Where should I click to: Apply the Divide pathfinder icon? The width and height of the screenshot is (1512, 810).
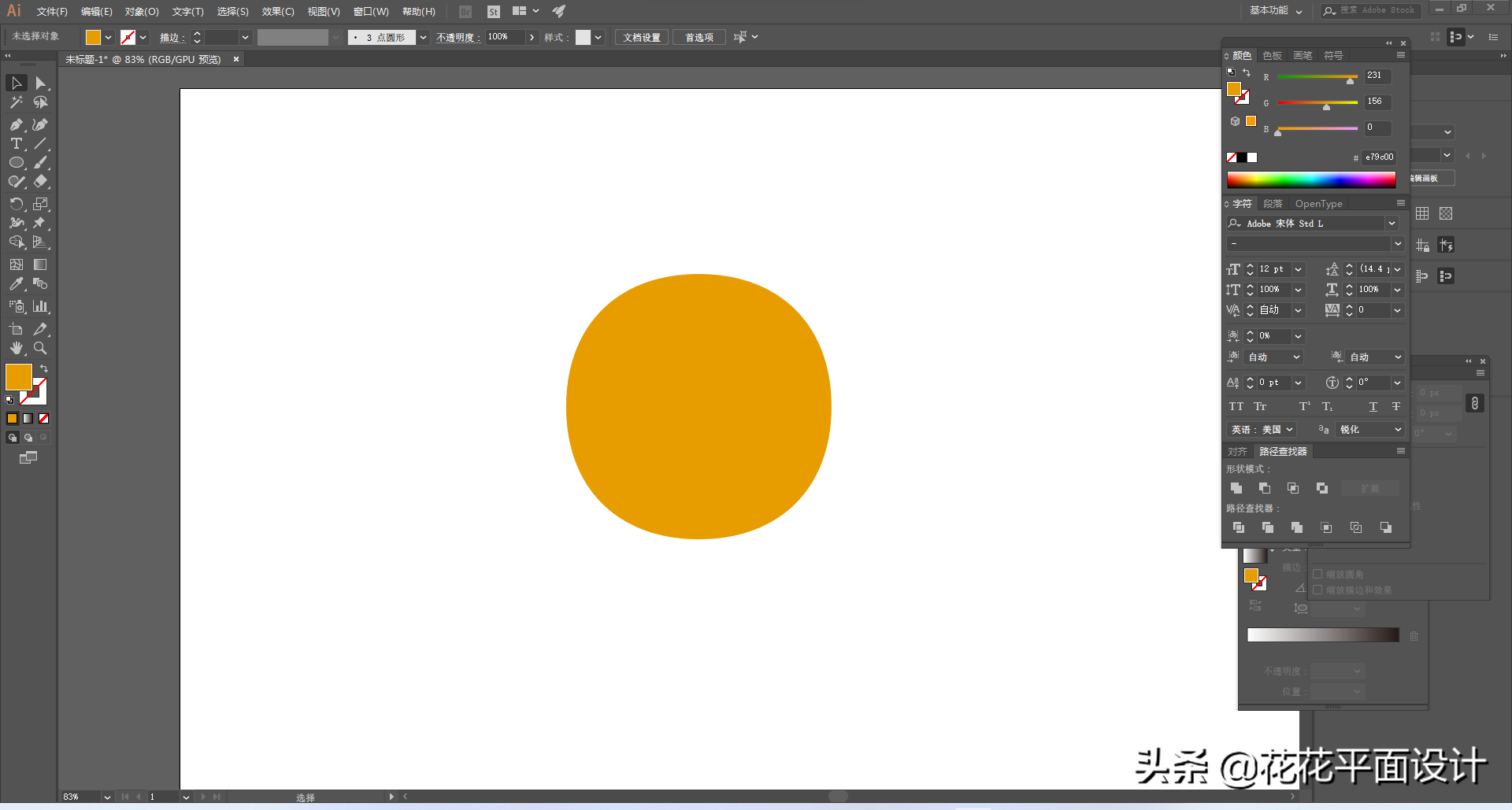pos(1239,527)
